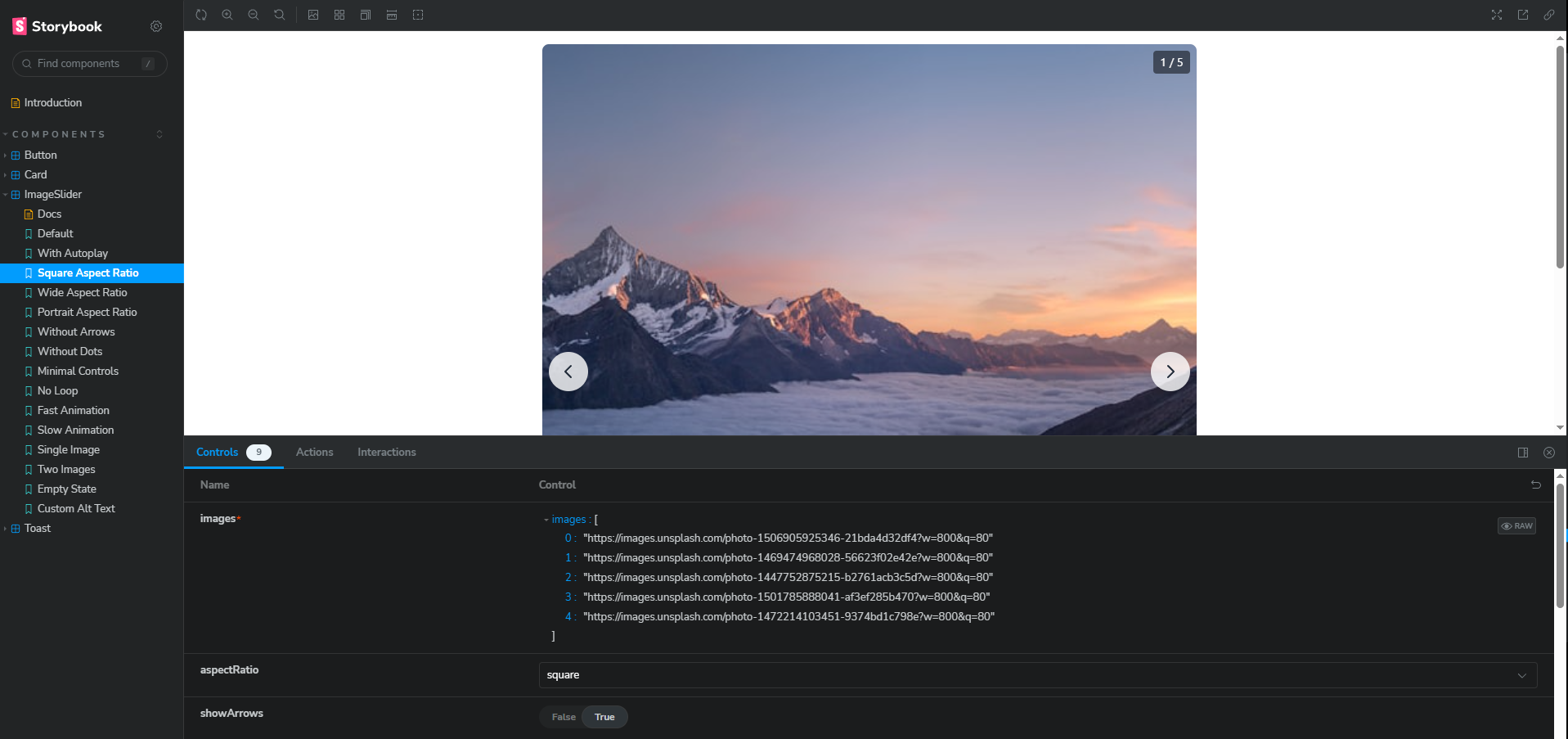
Task: Switch to the Actions tab
Action: (314, 452)
